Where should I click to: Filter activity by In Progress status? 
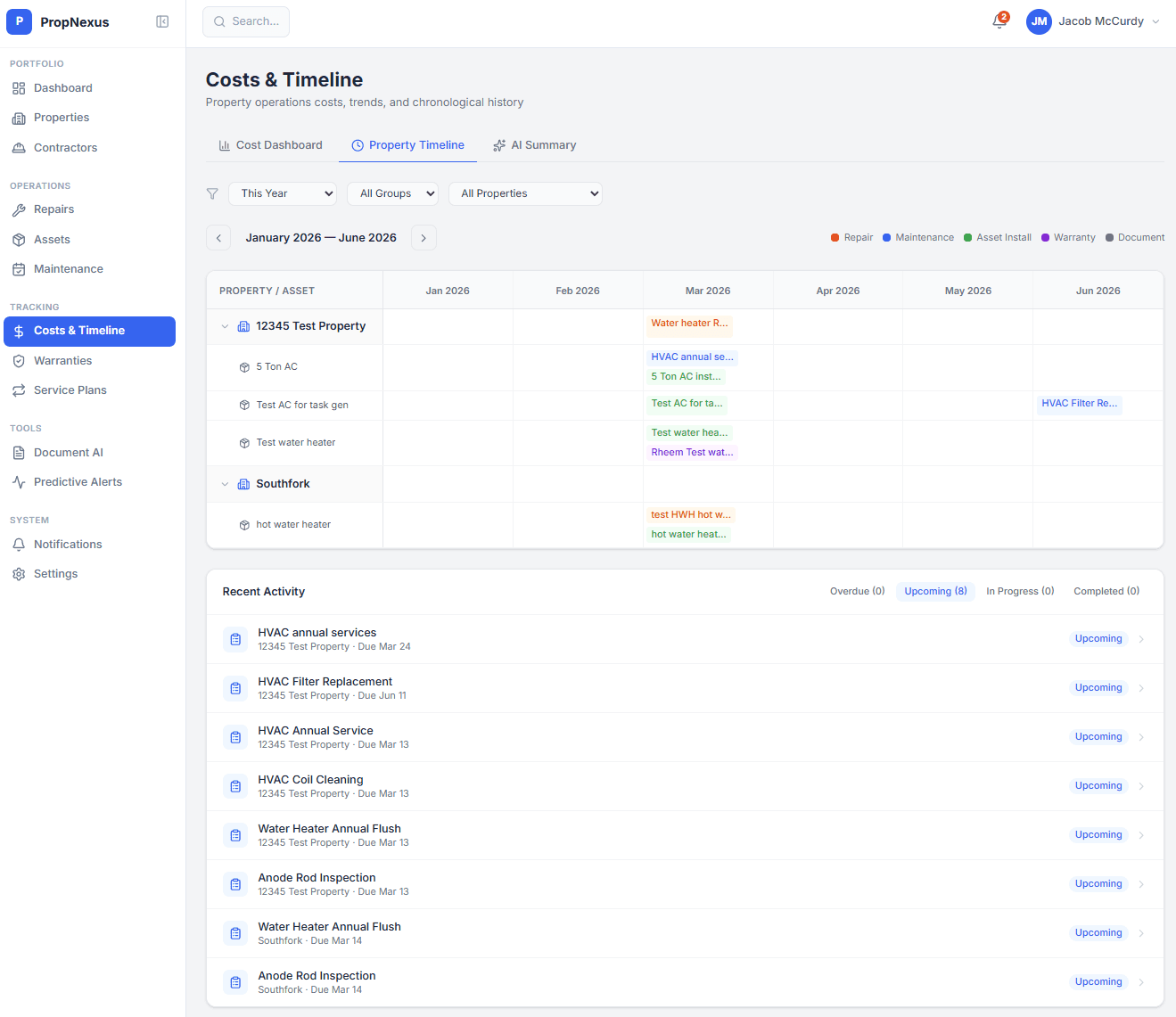click(x=1019, y=591)
